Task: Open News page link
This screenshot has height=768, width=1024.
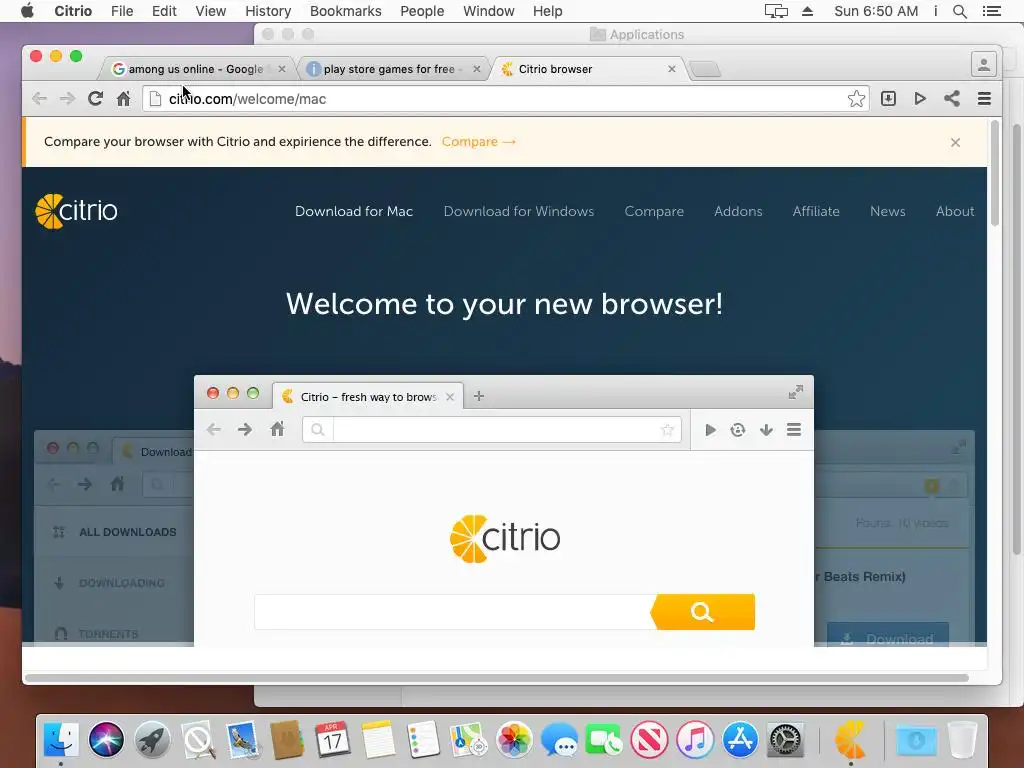Action: pos(888,211)
